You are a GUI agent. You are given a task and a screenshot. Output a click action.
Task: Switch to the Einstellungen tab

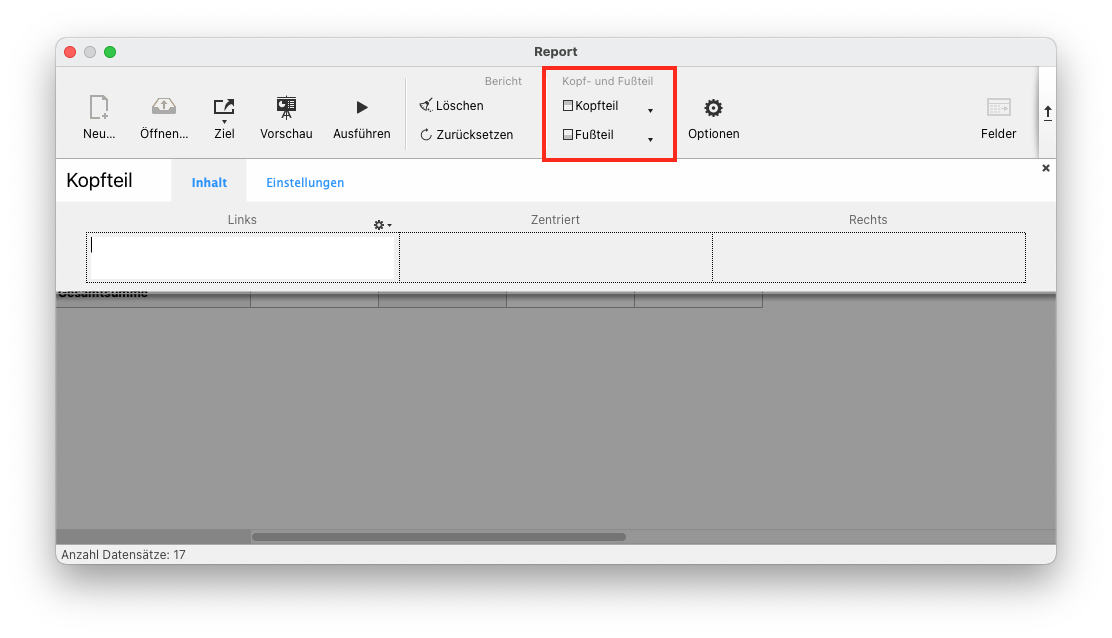(x=305, y=183)
